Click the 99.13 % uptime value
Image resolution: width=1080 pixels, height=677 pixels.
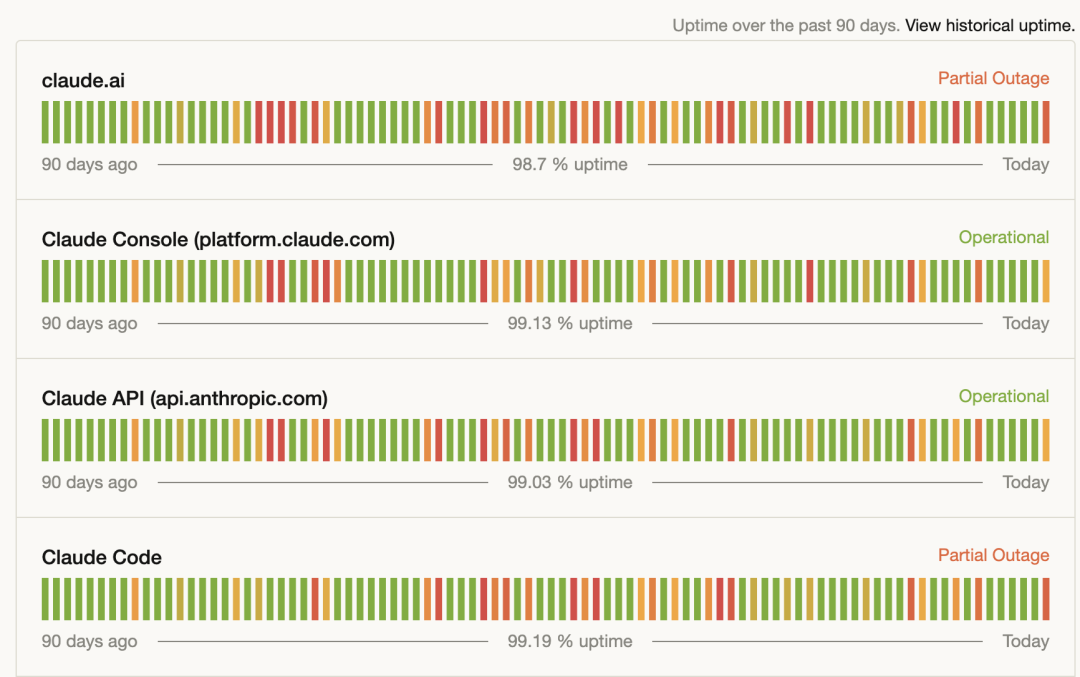570,324
